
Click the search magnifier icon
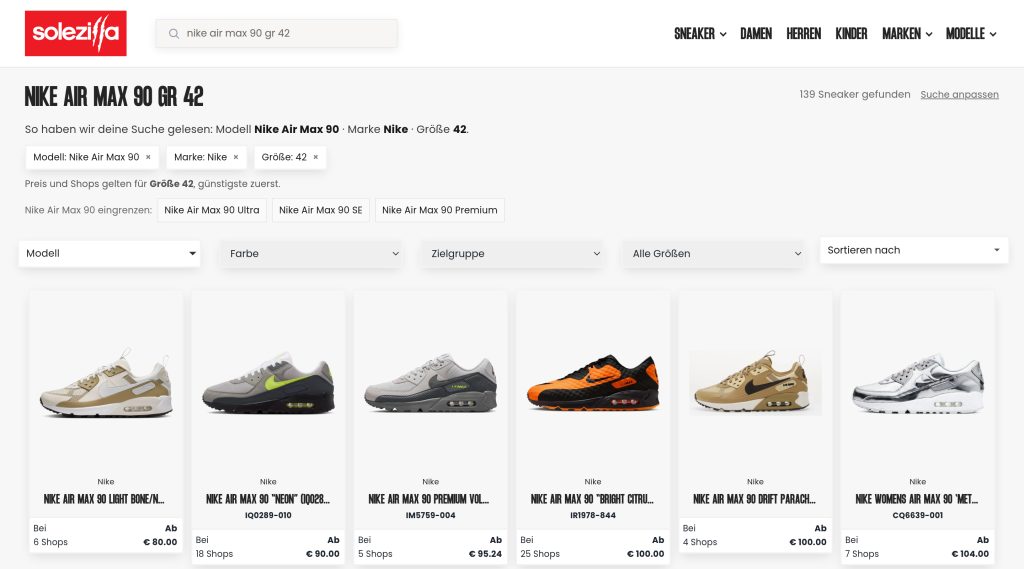click(174, 33)
